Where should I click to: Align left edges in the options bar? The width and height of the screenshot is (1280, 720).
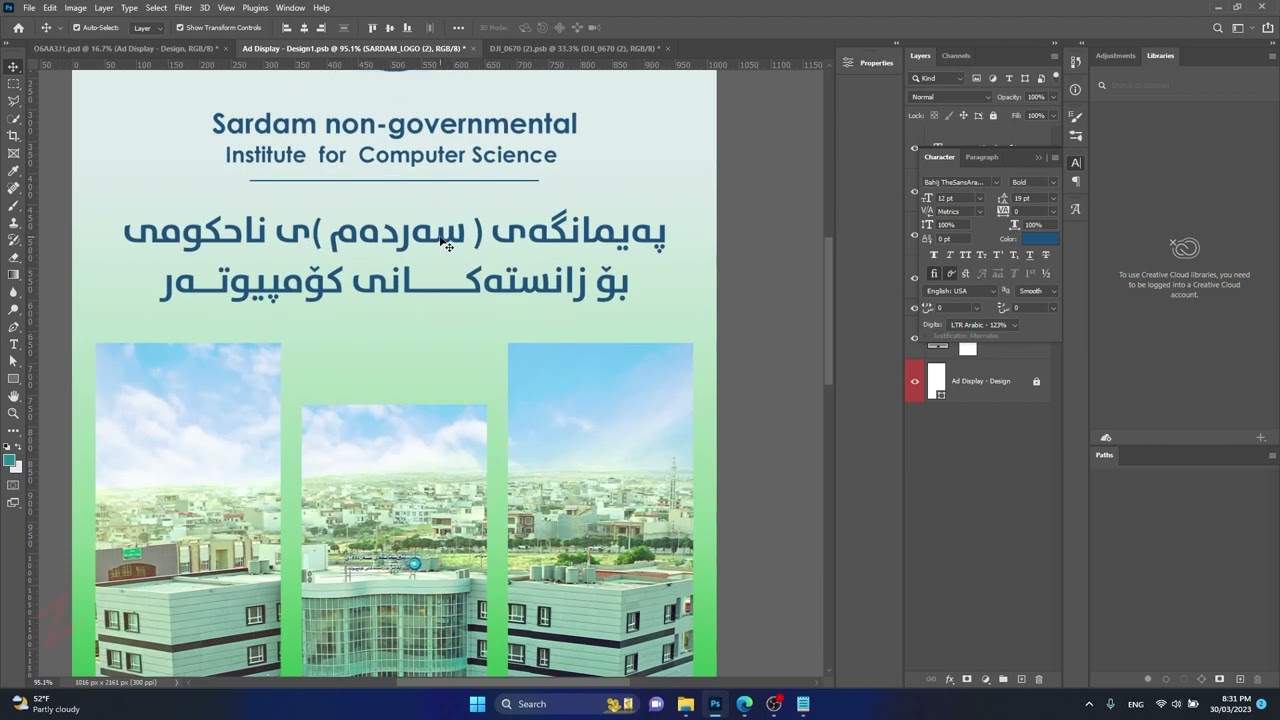tap(289, 28)
